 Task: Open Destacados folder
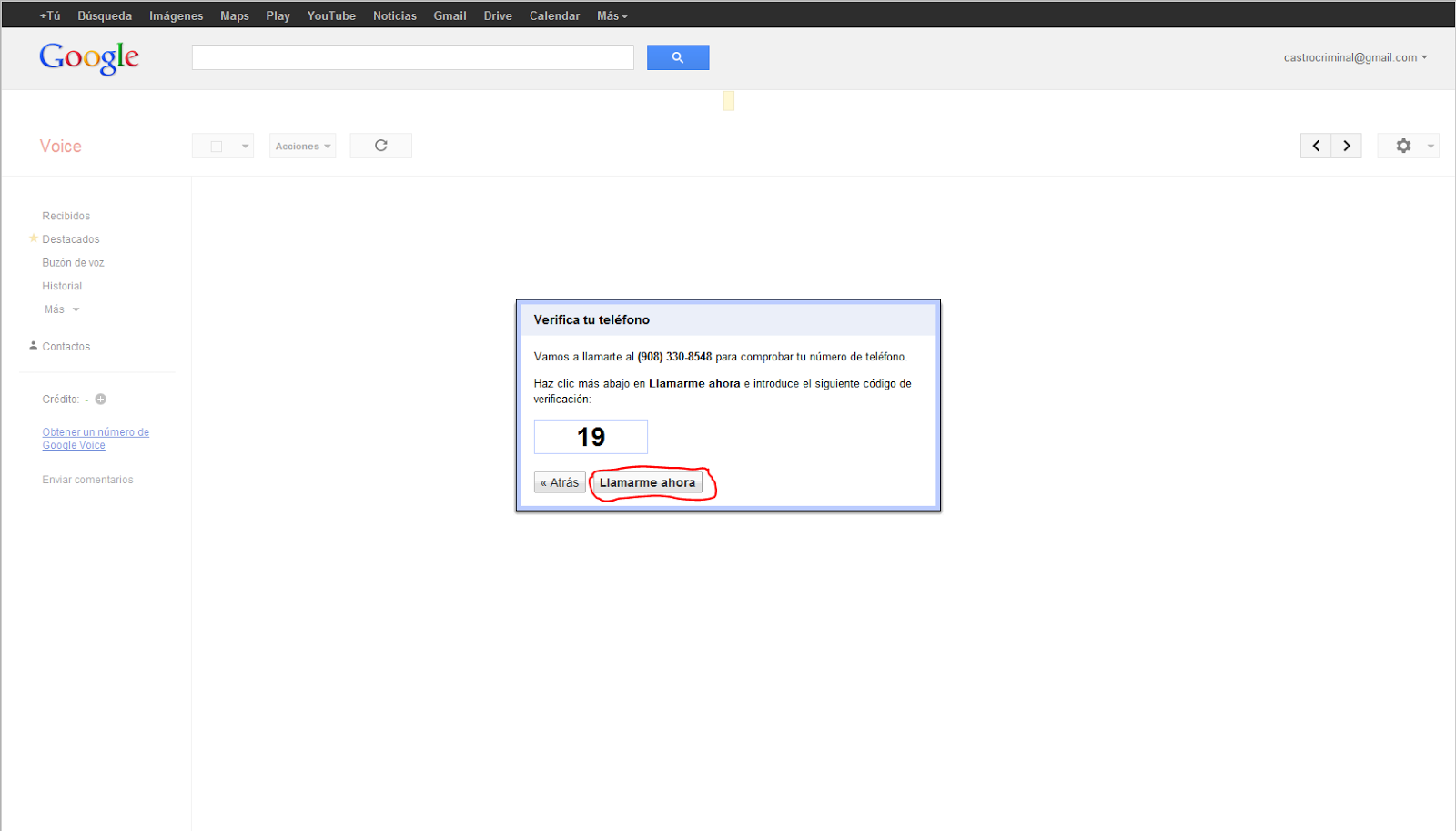[71, 239]
